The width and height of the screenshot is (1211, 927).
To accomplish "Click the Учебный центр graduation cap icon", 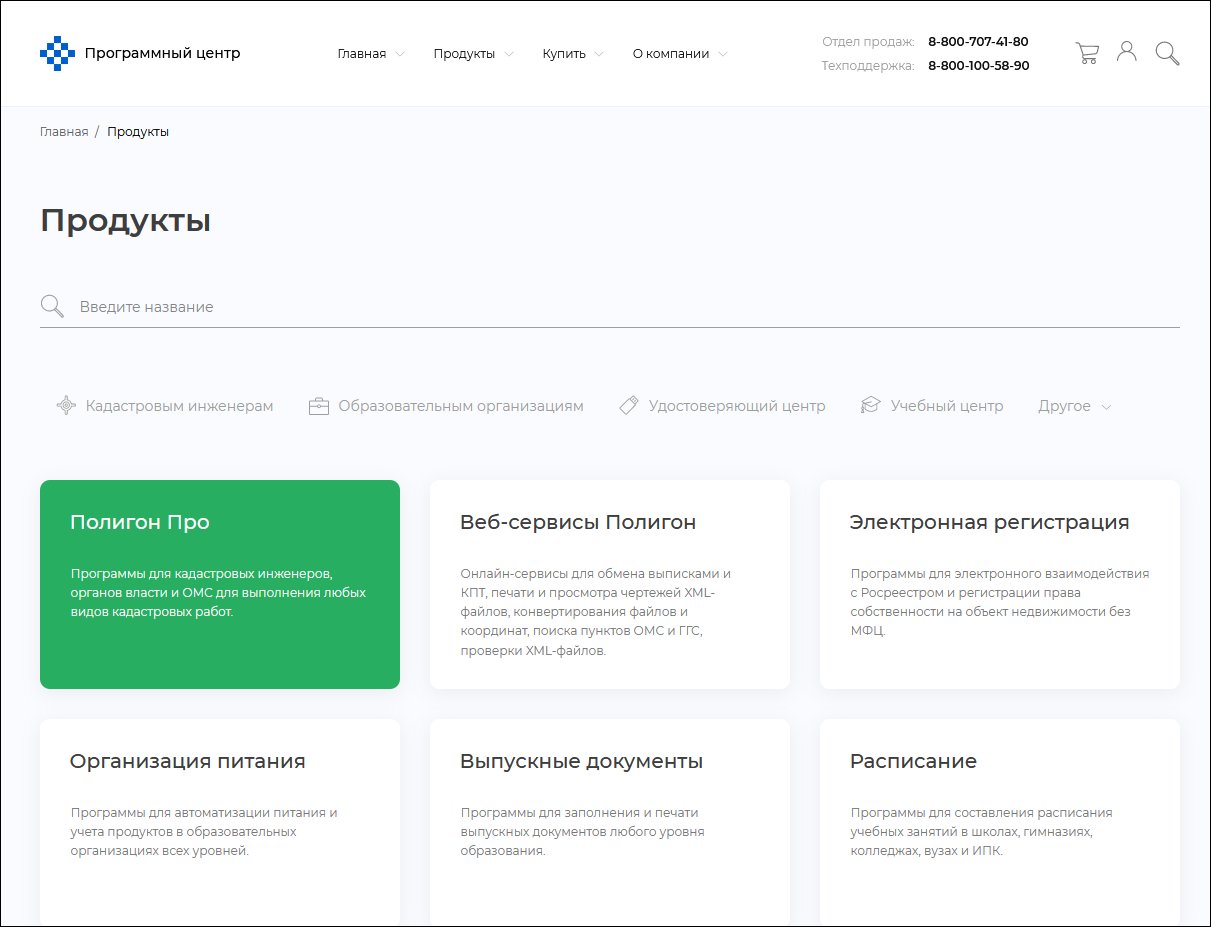I will [x=871, y=406].
